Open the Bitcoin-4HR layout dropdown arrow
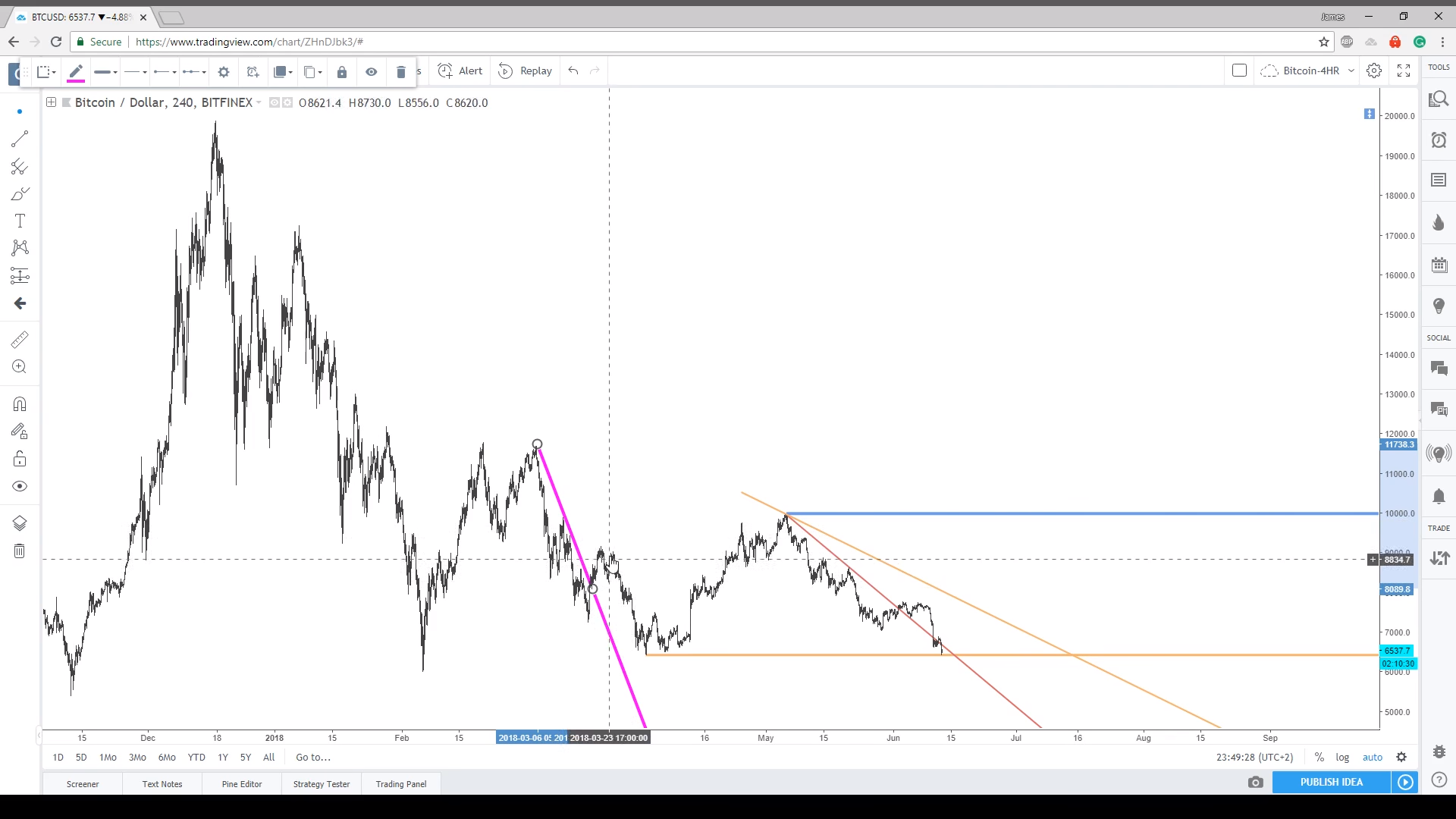1456x819 pixels. (x=1351, y=71)
